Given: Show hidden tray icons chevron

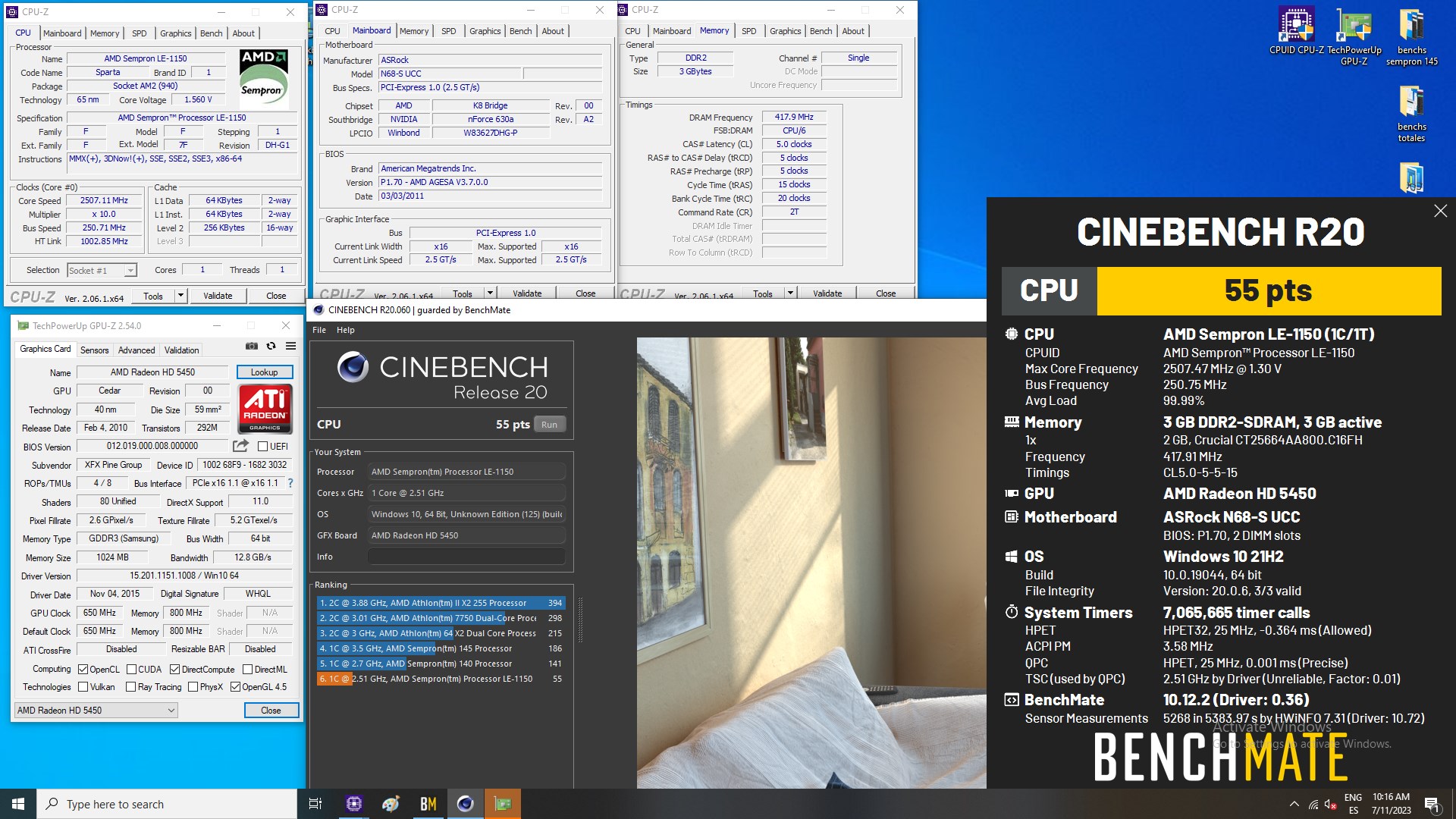Looking at the screenshot, I should tap(1294, 804).
